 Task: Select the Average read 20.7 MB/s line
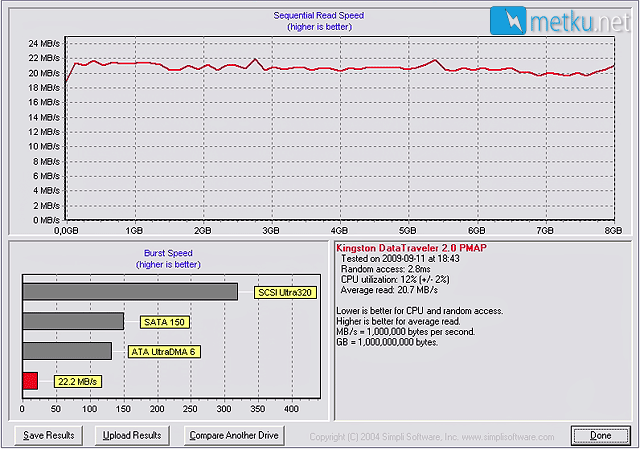point(389,290)
